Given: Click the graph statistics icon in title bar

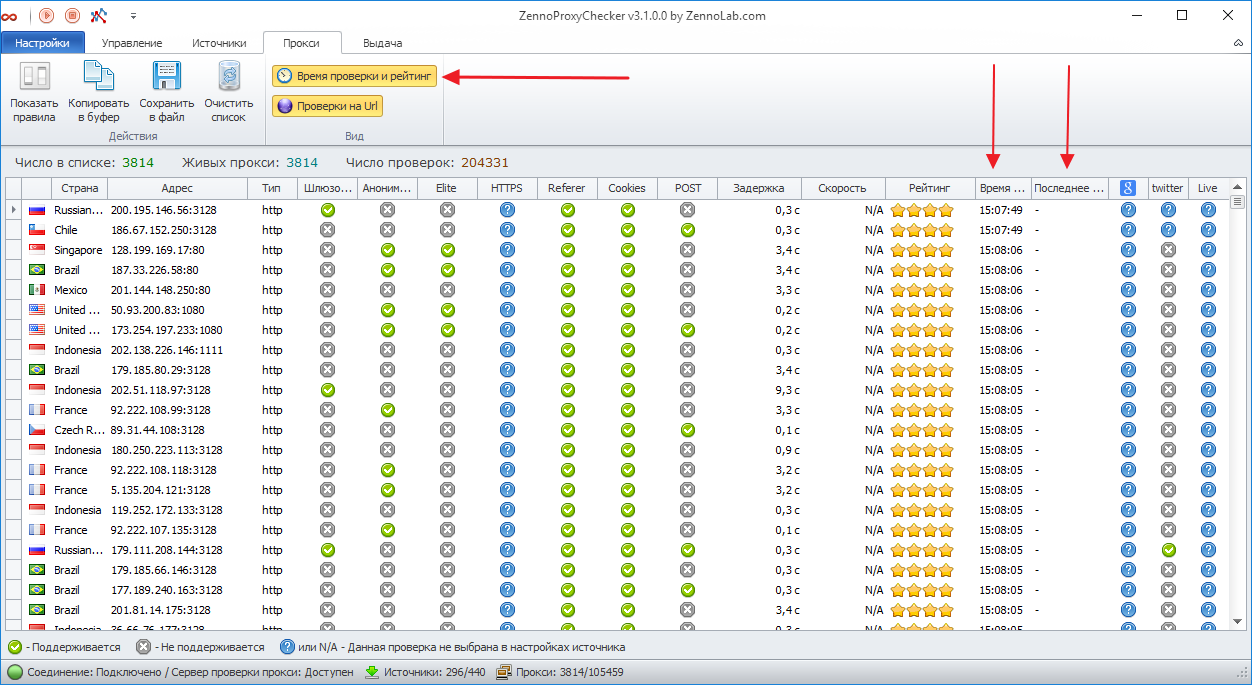Looking at the screenshot, I should coord(99,15).
